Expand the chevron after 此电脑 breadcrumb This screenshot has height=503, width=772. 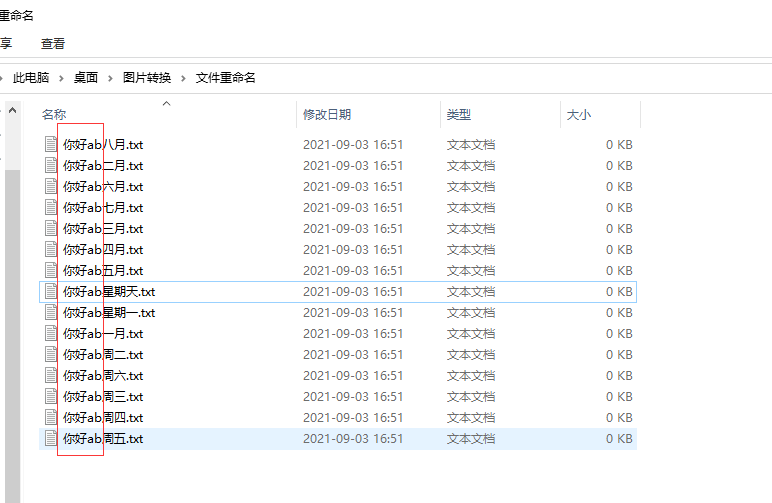[62, 78]
